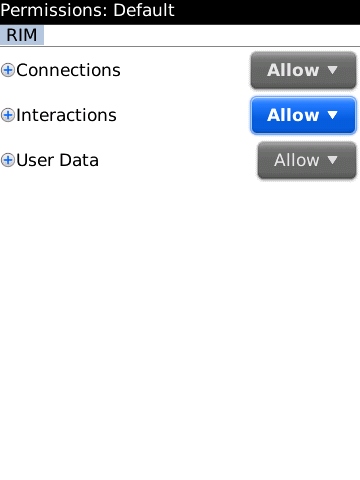This screenshot has width=360, height=480.
Task: Select the Interactions tree row label
Action: [66, 115]
